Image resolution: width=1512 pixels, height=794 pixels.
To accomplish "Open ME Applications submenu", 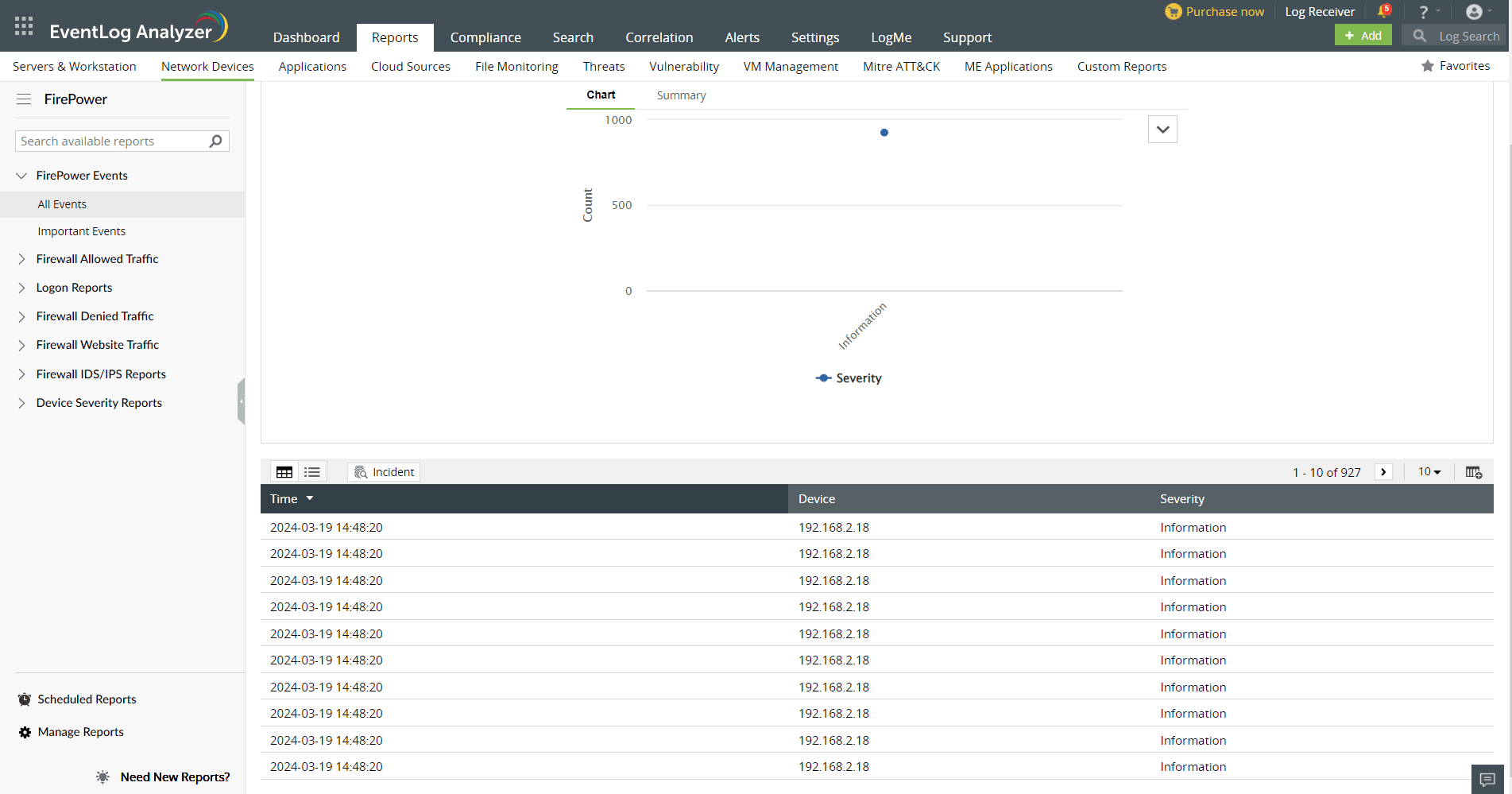I will point(1008,67).
